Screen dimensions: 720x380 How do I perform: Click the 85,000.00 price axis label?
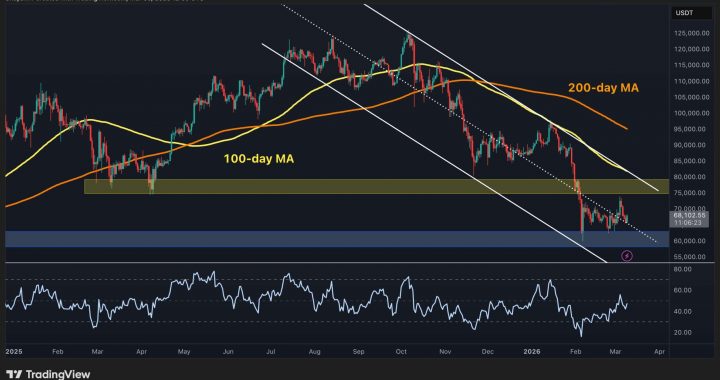(690, 161)
